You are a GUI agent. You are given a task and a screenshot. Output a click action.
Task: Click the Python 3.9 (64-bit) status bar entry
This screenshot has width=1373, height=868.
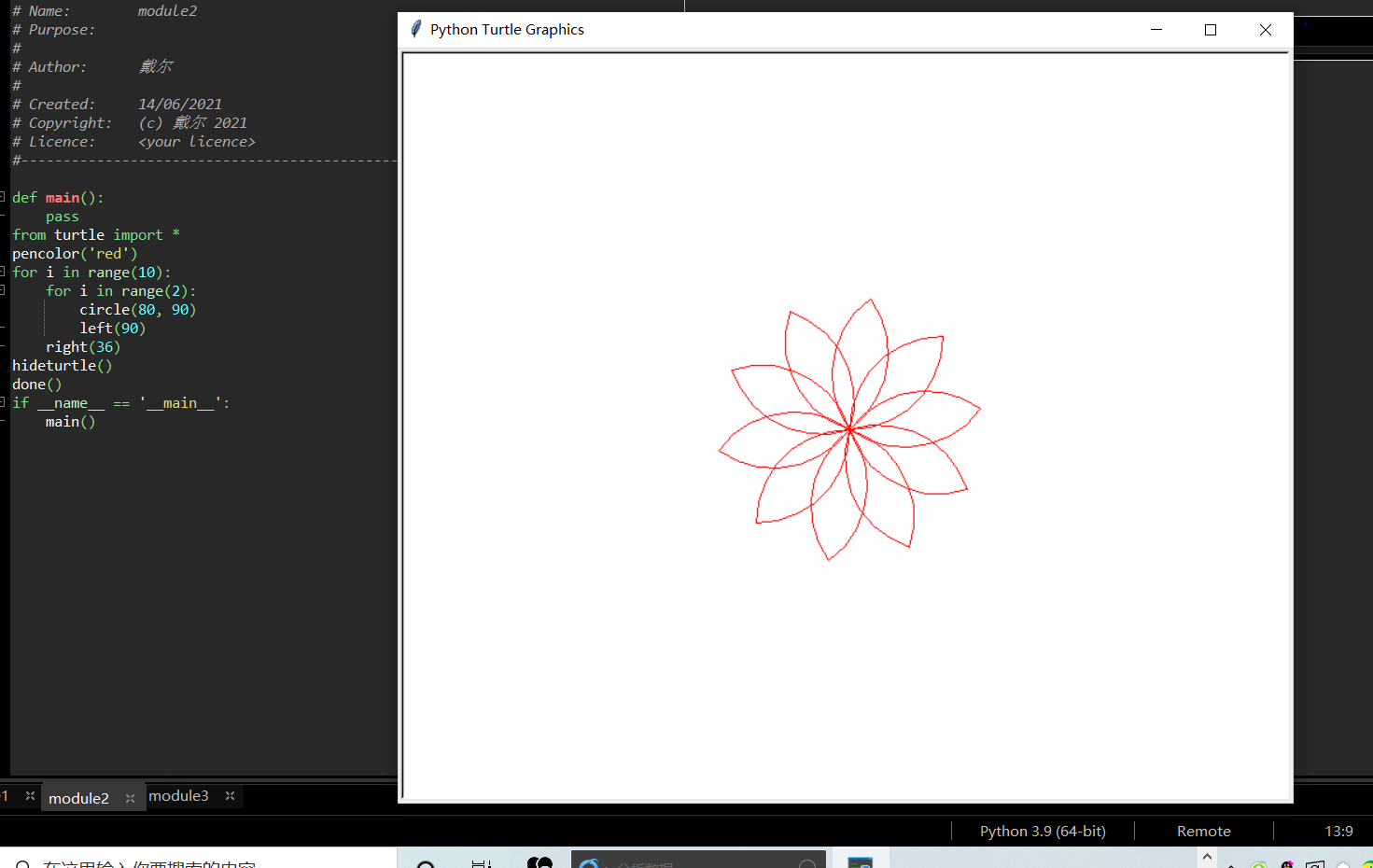(1043, 831)
